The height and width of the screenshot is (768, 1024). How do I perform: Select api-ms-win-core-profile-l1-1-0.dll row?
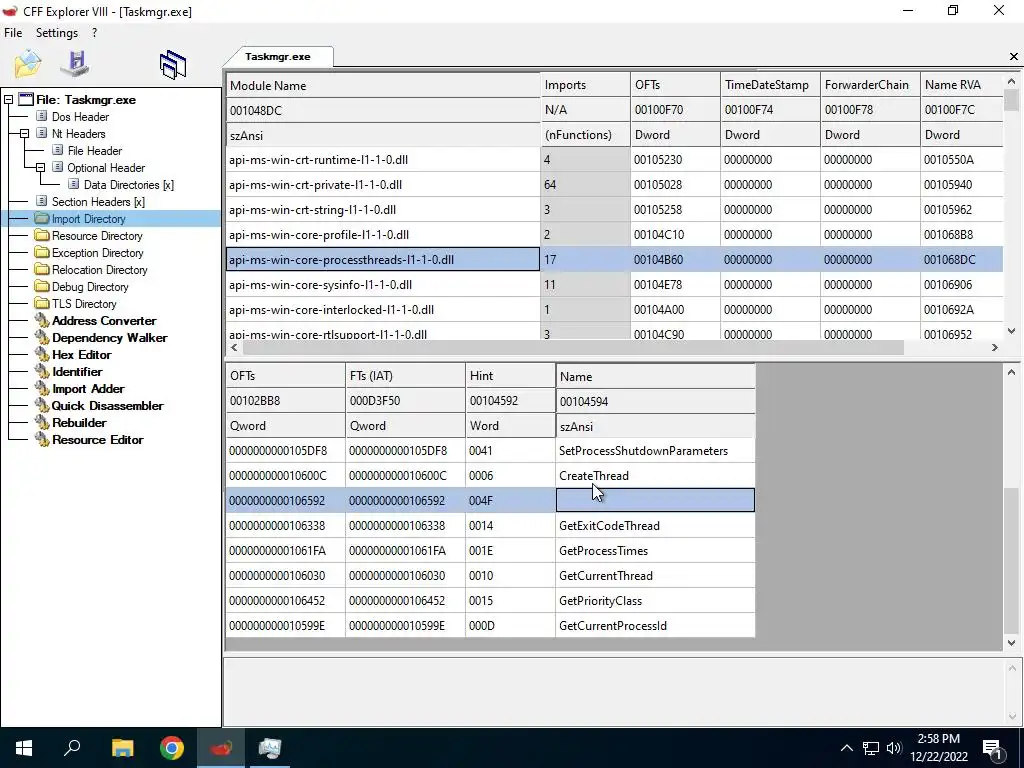pyautogui.click(x=614, y=234)
